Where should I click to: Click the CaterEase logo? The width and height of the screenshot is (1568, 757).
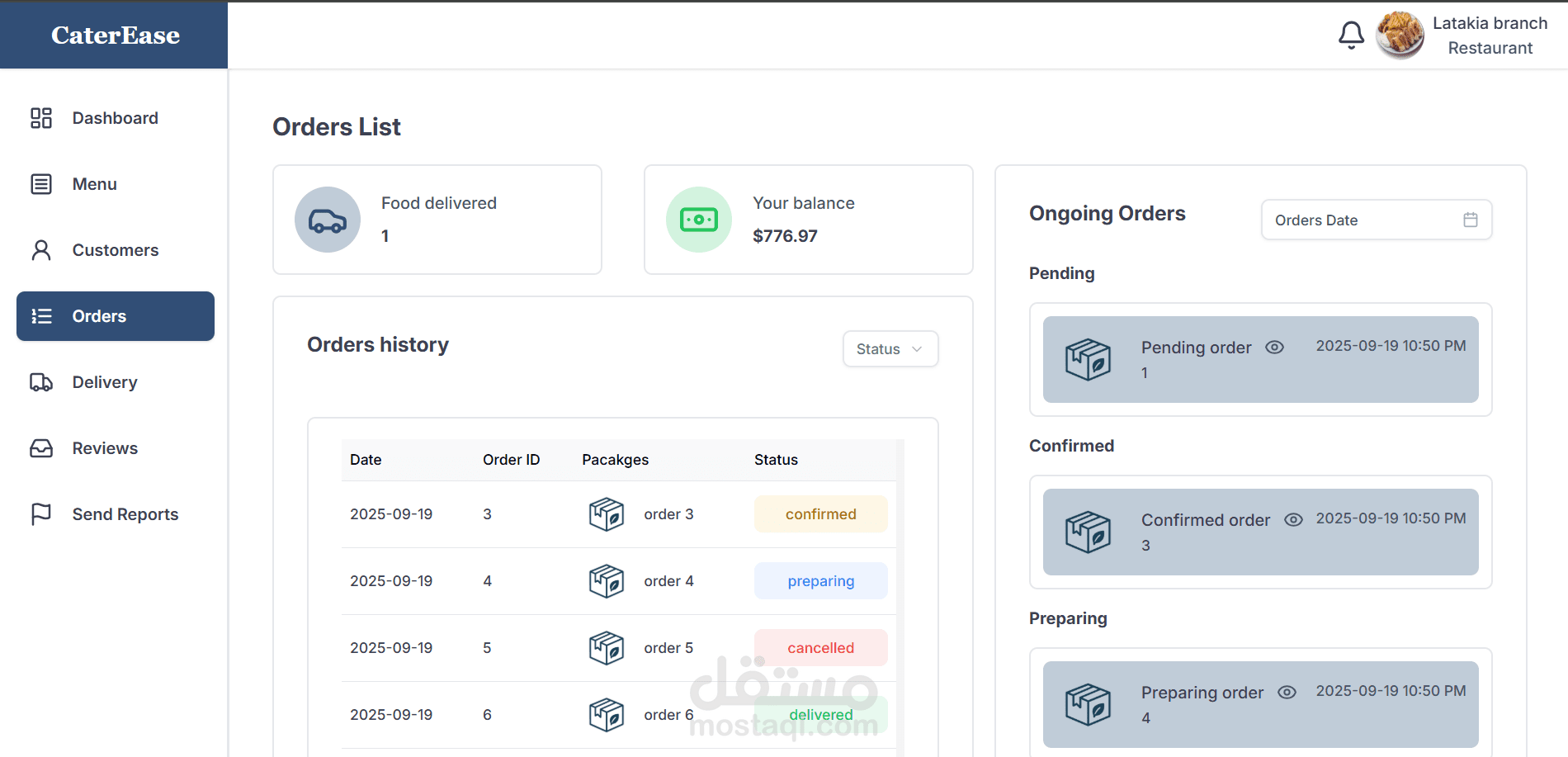115,35
